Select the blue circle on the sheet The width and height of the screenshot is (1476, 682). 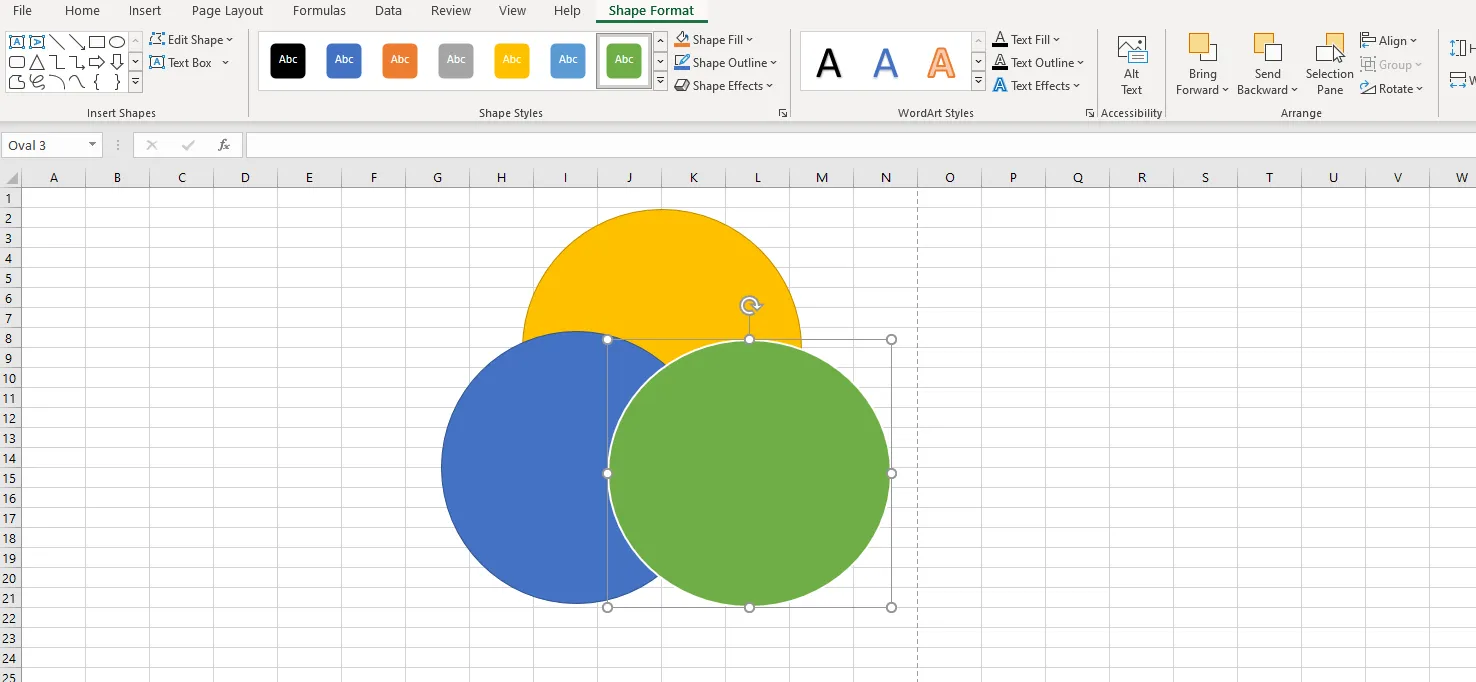pyautogui.click(x=520, y=470)
